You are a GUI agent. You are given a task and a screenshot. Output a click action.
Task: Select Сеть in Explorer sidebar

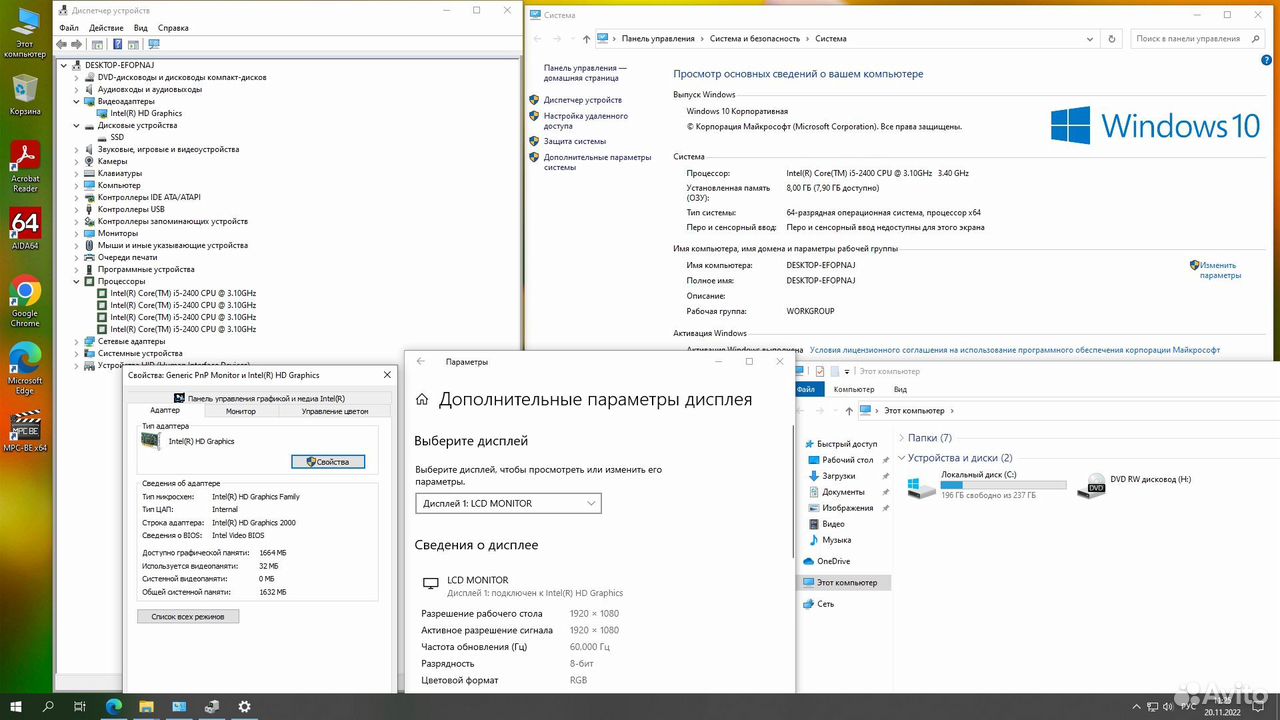tap(825, 604)
